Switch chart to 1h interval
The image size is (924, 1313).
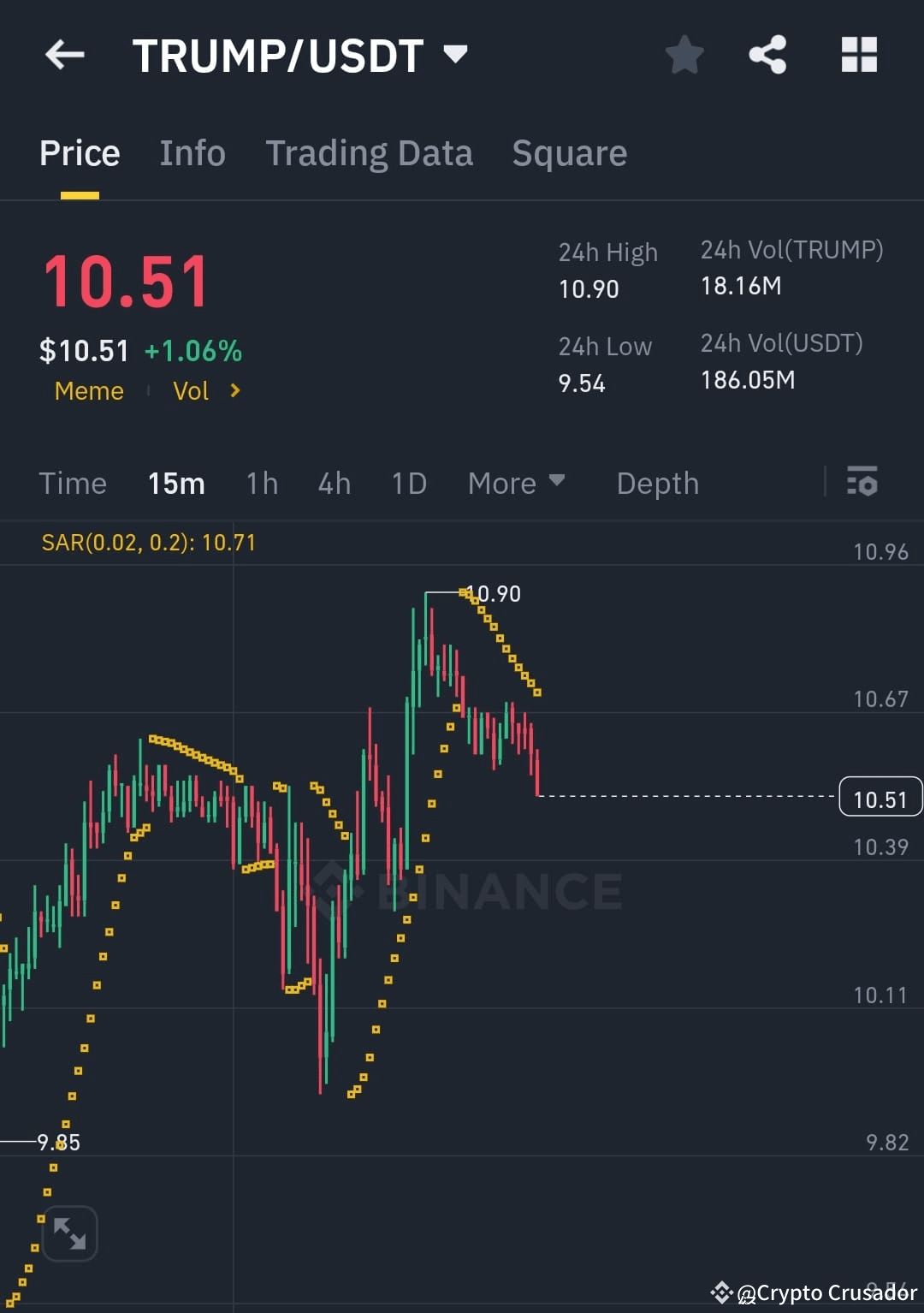[x=262, y=483]
